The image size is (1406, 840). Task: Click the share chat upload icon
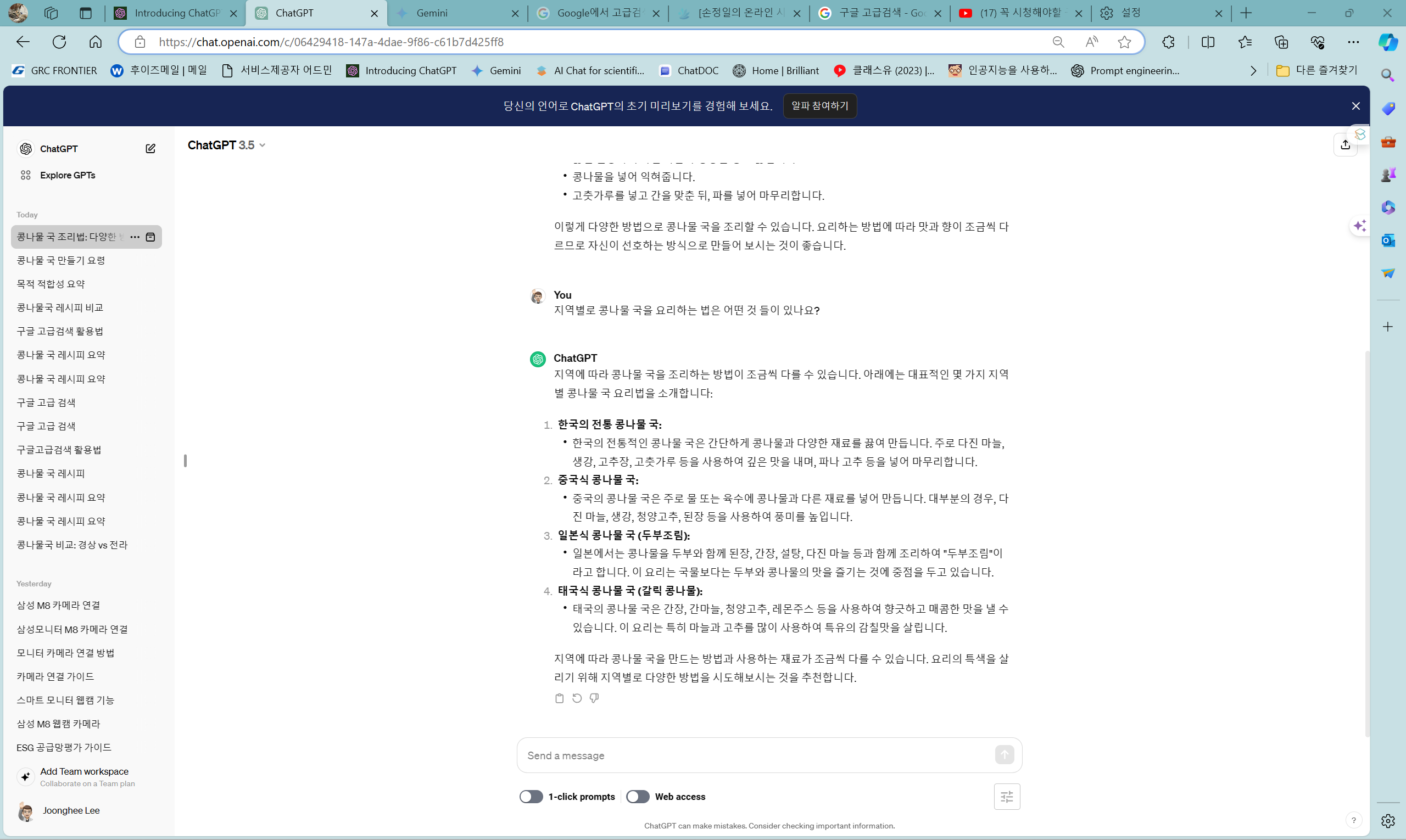(x=1345, y=145)
